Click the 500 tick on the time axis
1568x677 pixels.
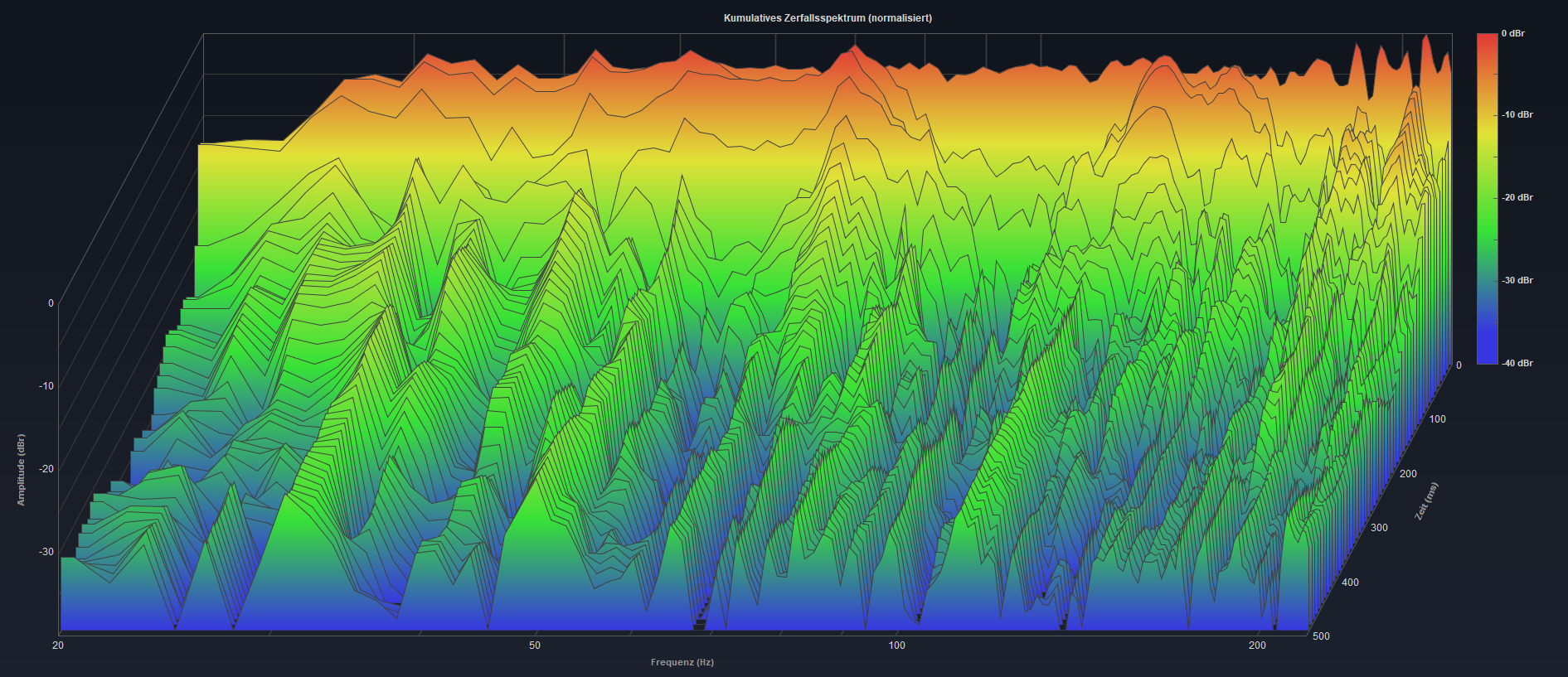pos(1321,636)
